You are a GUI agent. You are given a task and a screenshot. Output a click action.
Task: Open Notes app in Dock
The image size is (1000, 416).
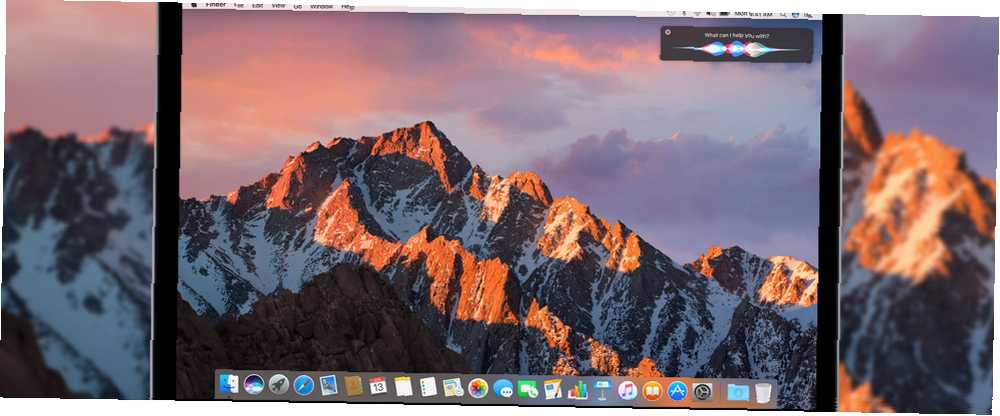click(x=403, y=386)
